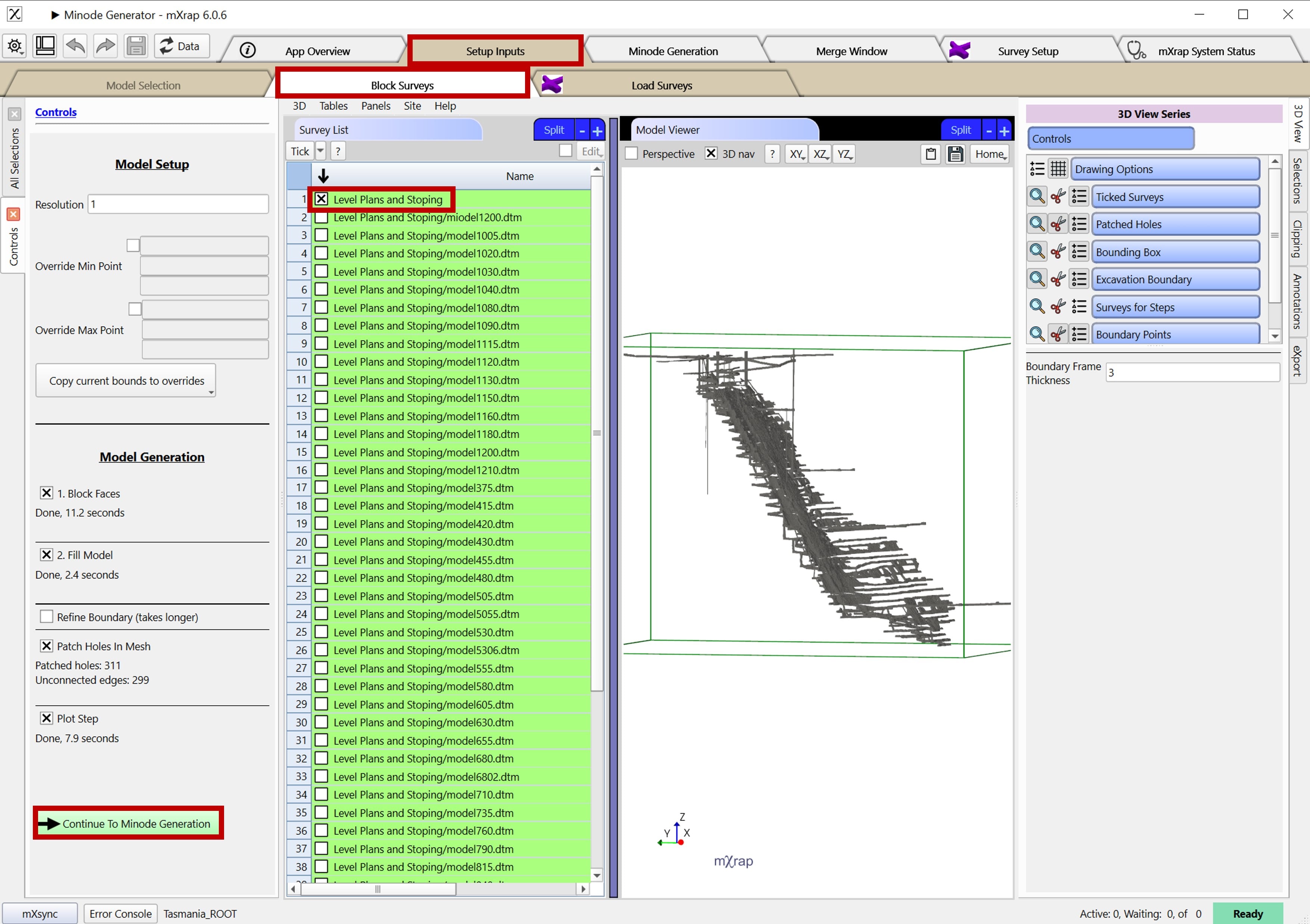The width and height of the screenshot is (1310, 924).
Task: Click the redo arrow icon
Action: tap(106, 46)
